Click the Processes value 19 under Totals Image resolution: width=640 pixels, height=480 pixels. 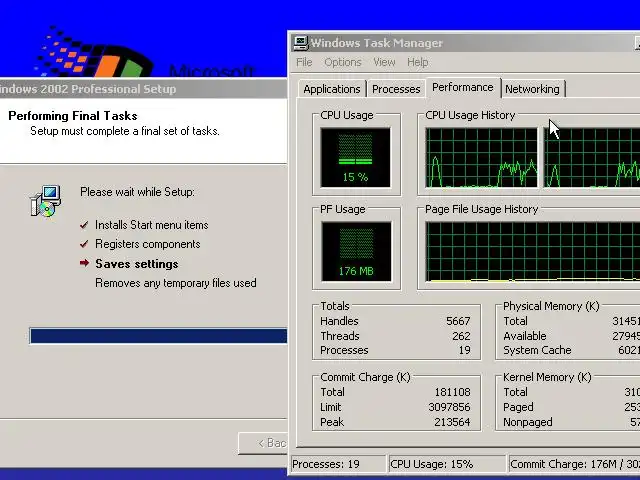point(464,350)
